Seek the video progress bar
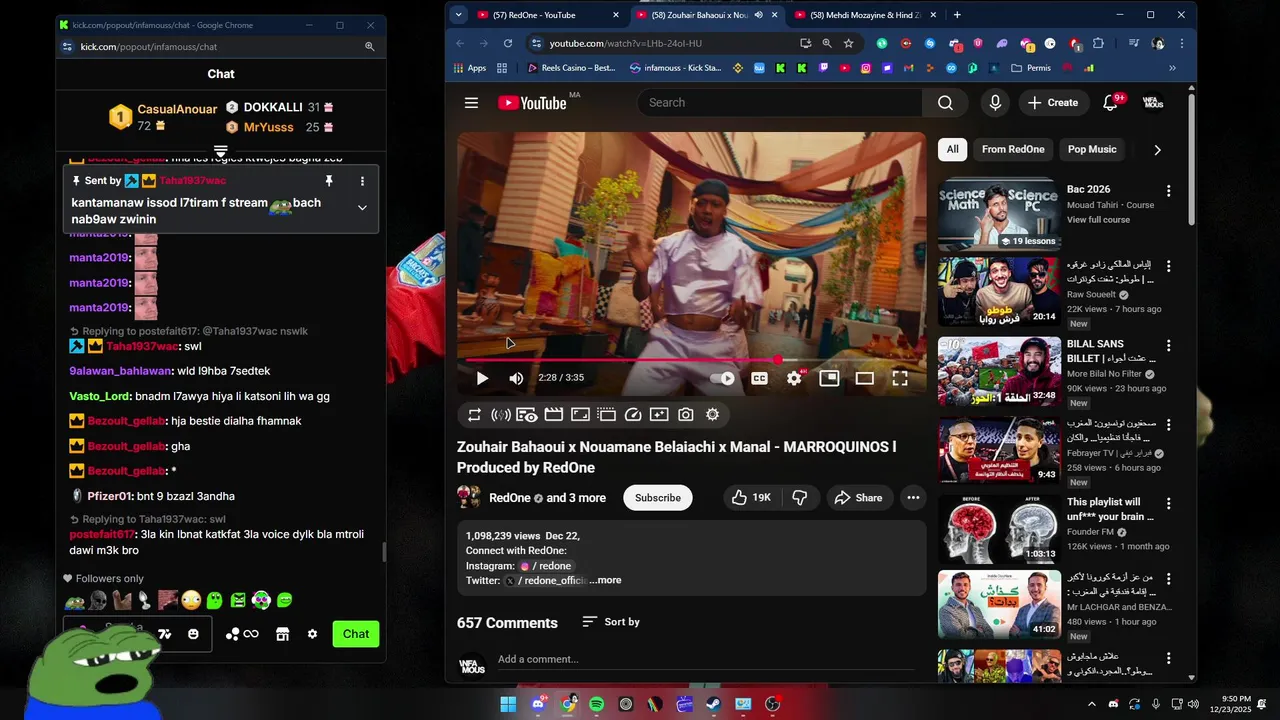This screenshot has width=1280, height=720. click(x=691, y=359)
